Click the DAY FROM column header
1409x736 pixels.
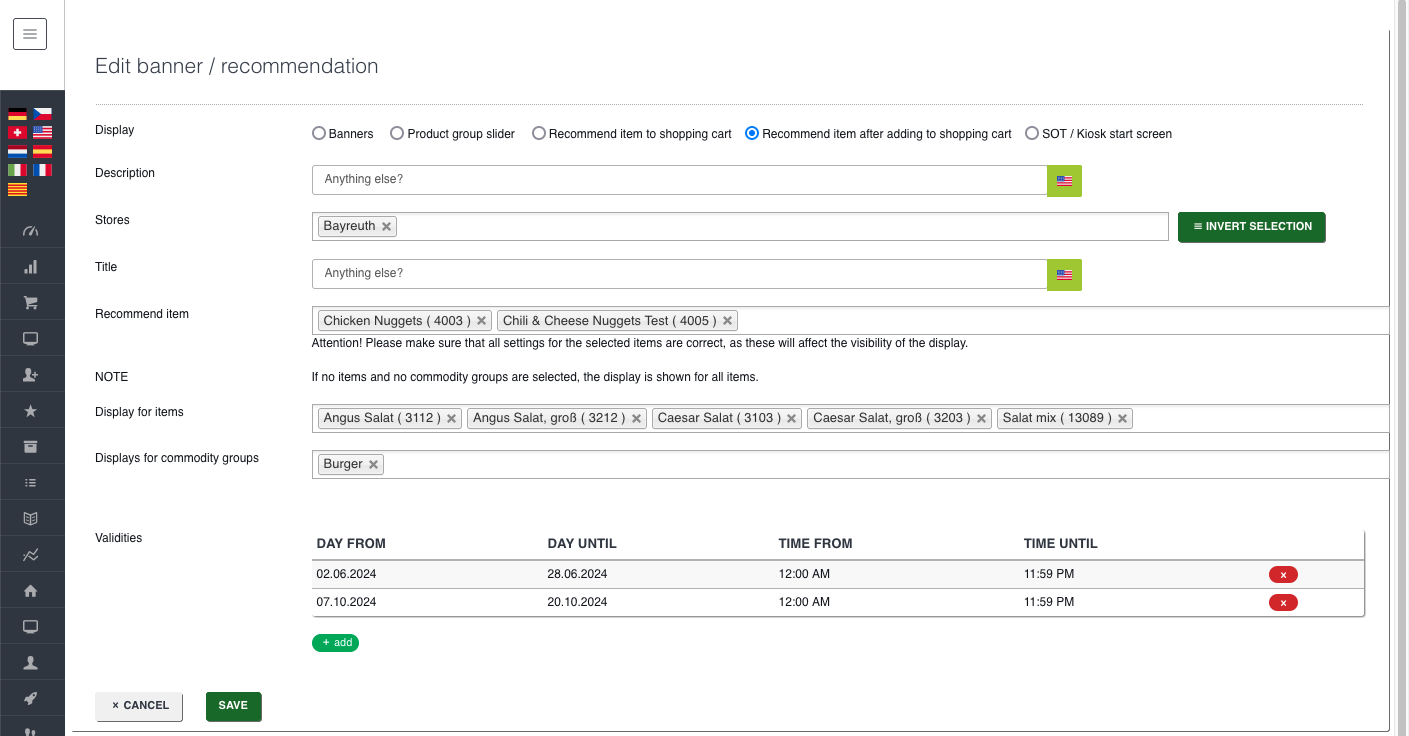tap(351, 544)
